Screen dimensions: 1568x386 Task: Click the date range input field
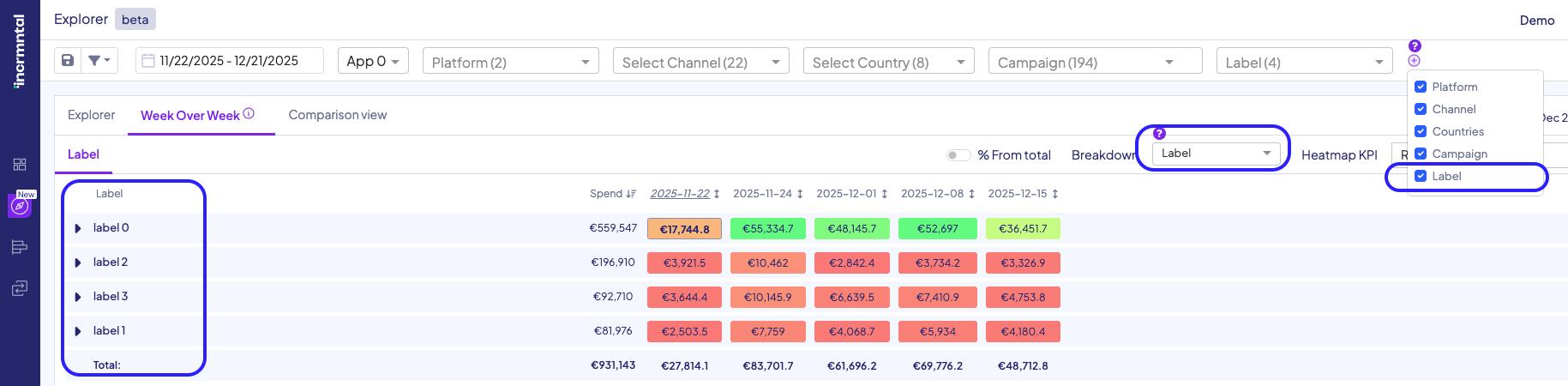(x=230, y=61)
